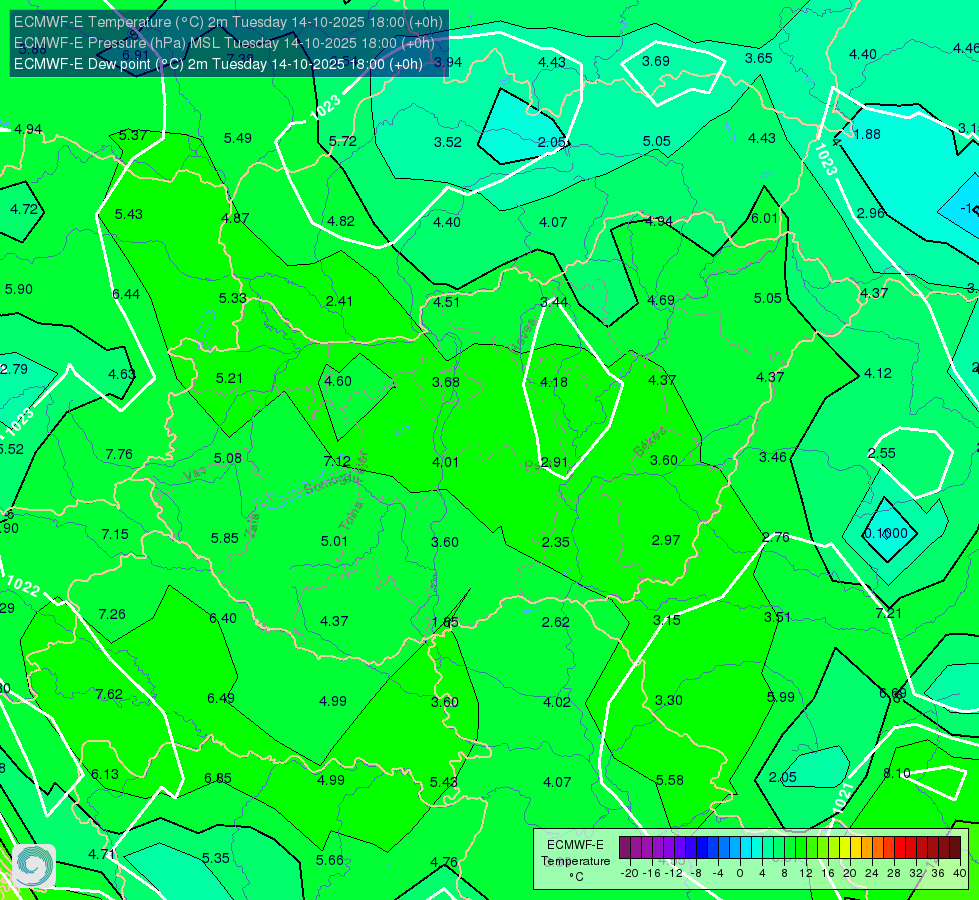
Task: Click the 1021 isobar label
Action: click(843, 798)
